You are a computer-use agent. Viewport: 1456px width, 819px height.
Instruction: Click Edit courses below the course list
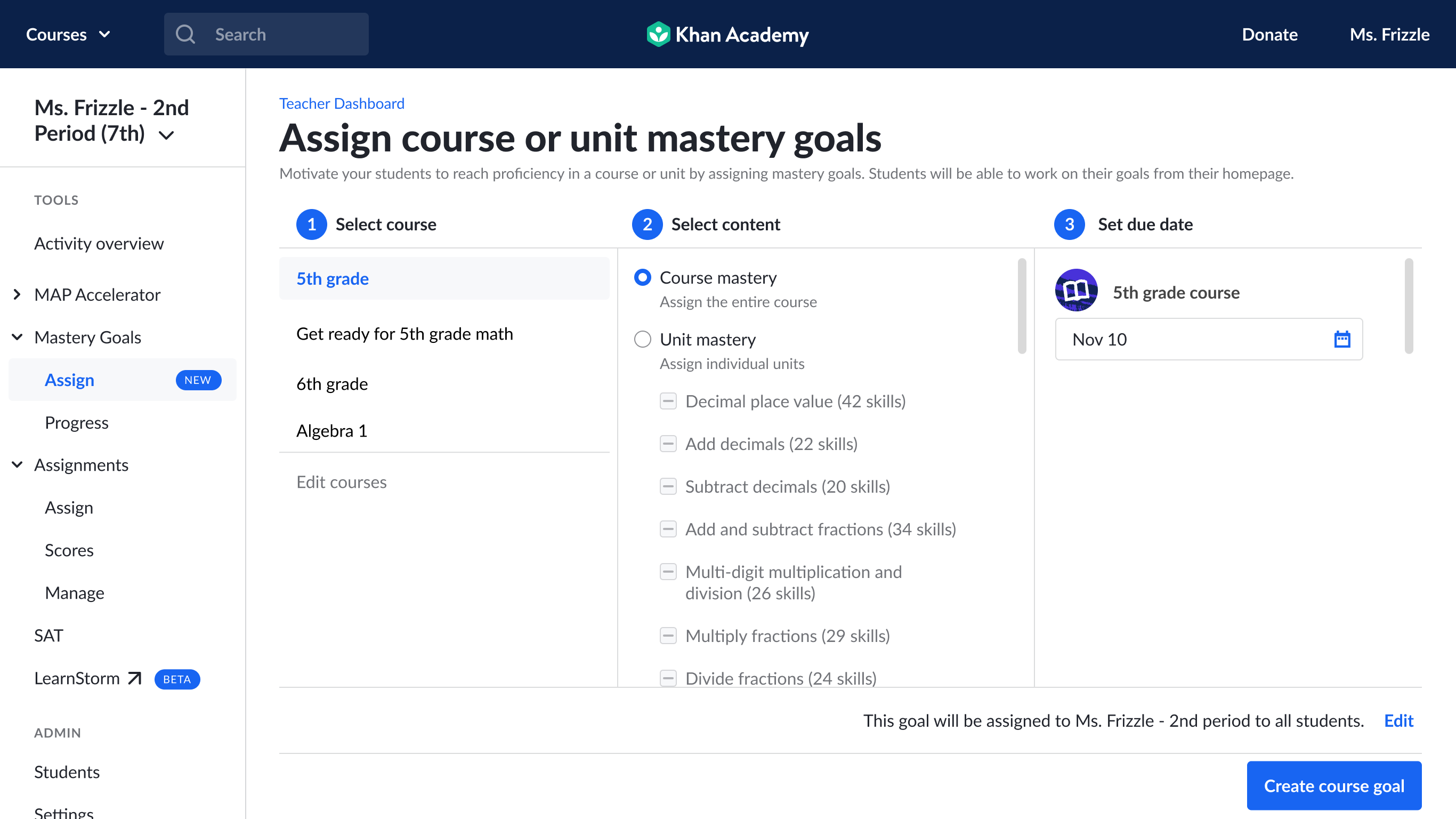(342, 482)
